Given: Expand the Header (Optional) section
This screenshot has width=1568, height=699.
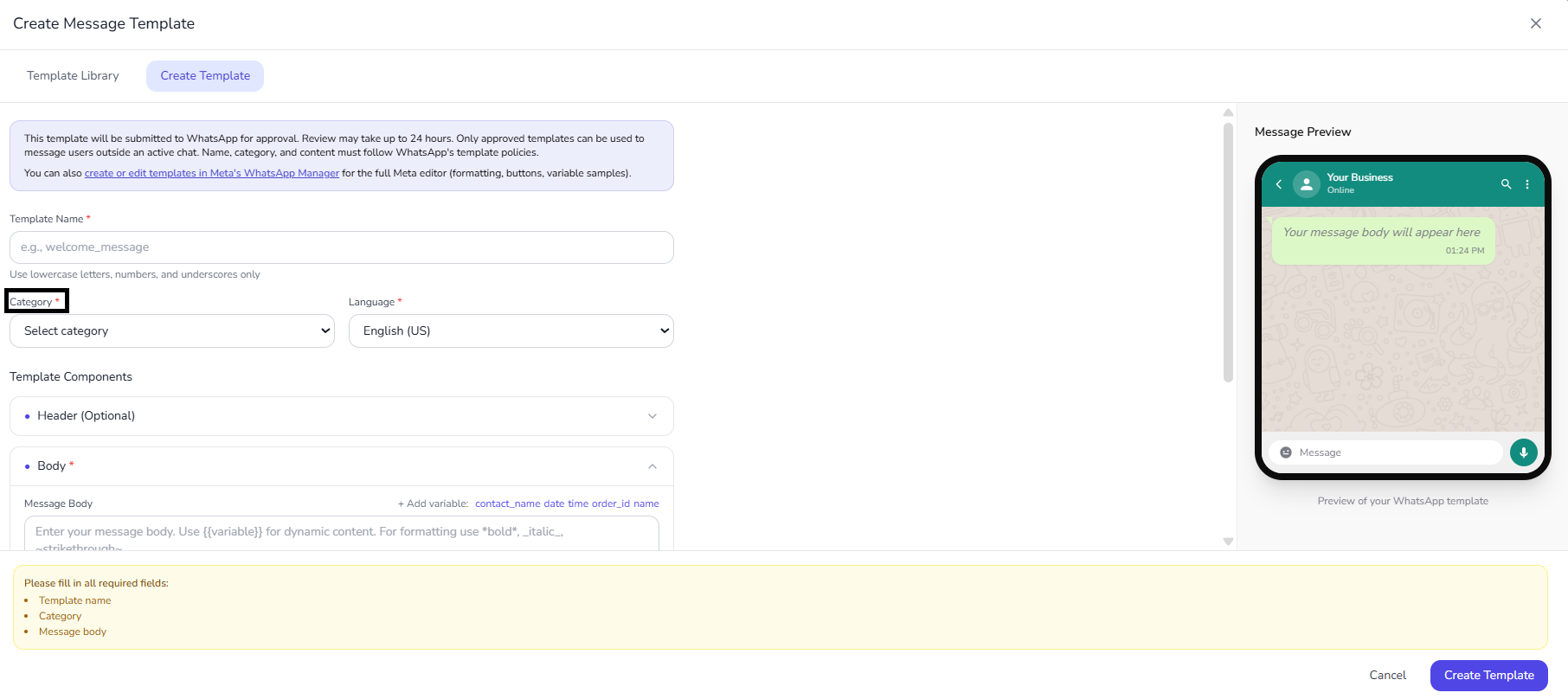Looking at the screenshot, I should 342,416.
